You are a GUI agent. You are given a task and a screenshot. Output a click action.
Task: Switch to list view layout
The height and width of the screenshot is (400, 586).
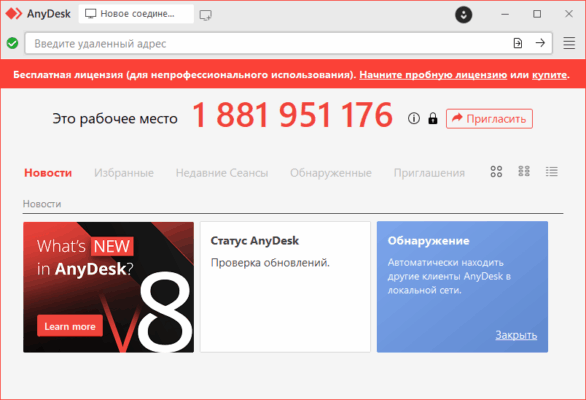tap(552, 172)
